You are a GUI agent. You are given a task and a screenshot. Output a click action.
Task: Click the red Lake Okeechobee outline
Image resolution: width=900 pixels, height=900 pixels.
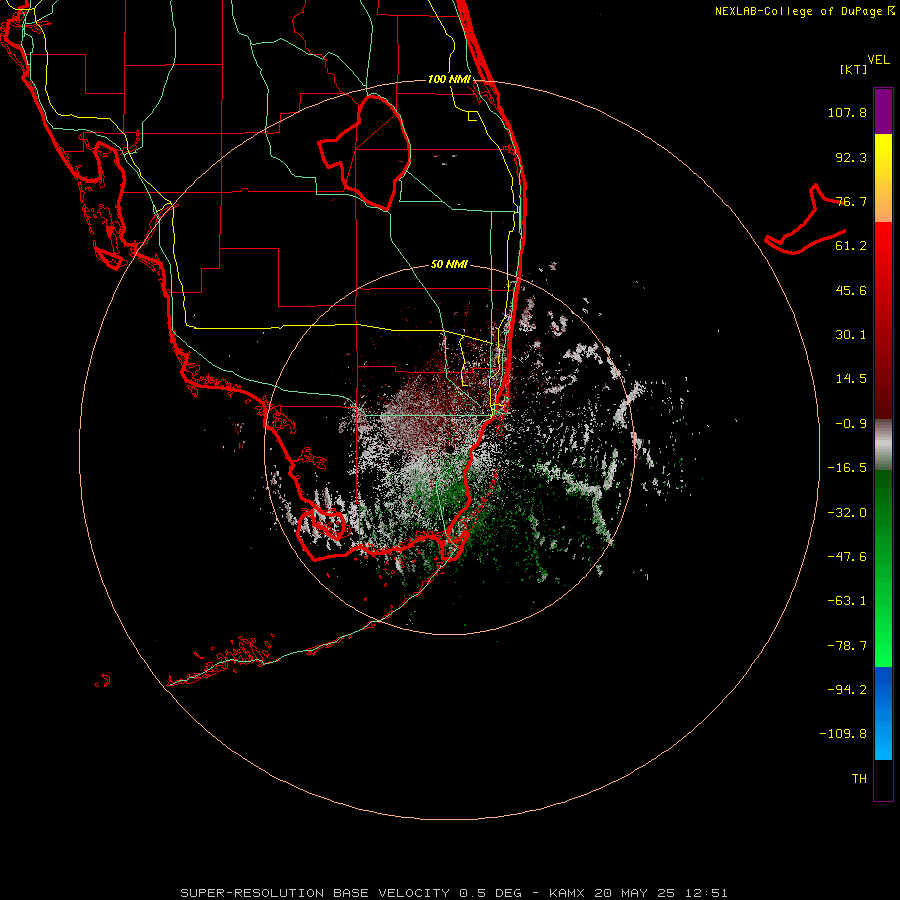(364, 152)
